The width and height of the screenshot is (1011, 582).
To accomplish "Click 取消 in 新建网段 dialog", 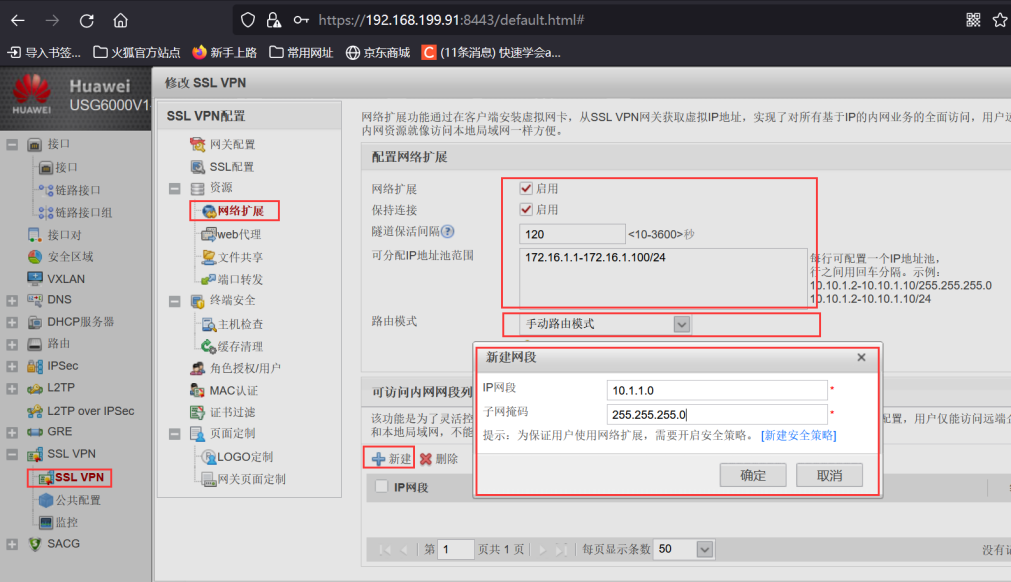I will pyautogui.click(x=829, y=476).
